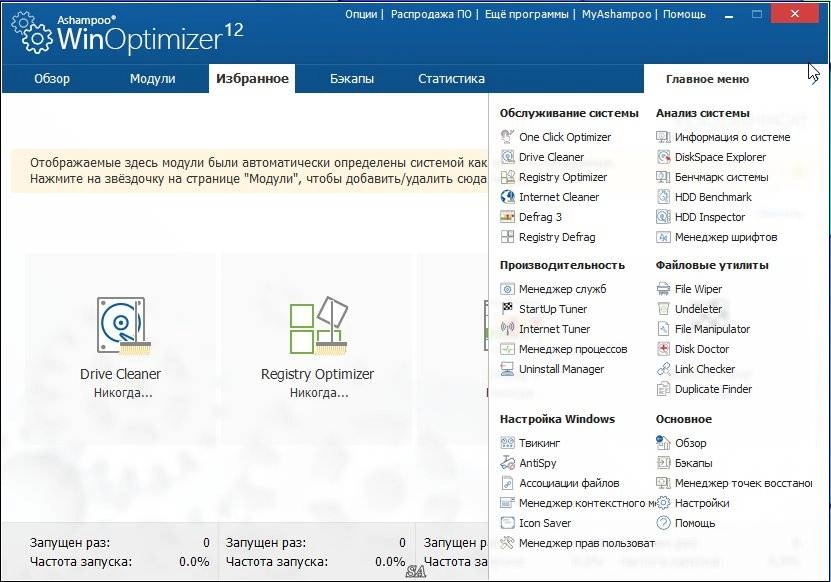Click the Registry Optimizer menu icon
Screen dimensions: 831x582
click(507, 177)
